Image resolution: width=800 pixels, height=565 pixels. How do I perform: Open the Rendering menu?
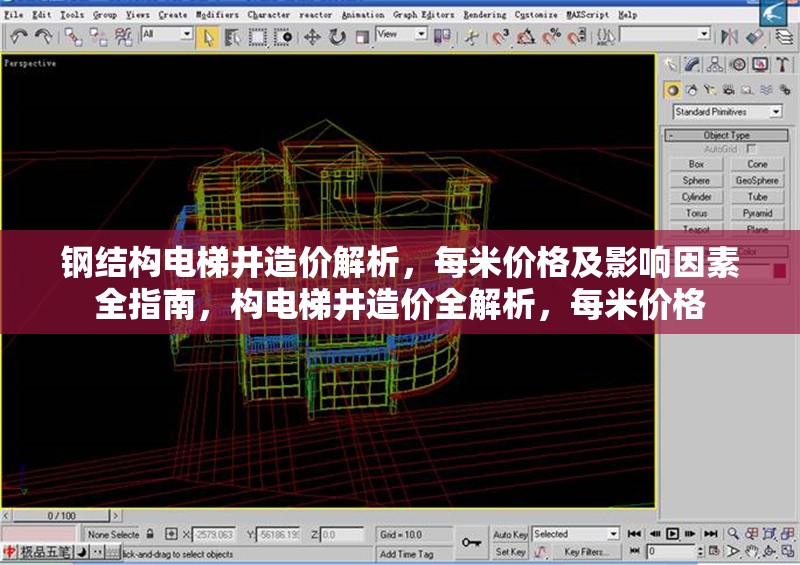coord(485,15)
